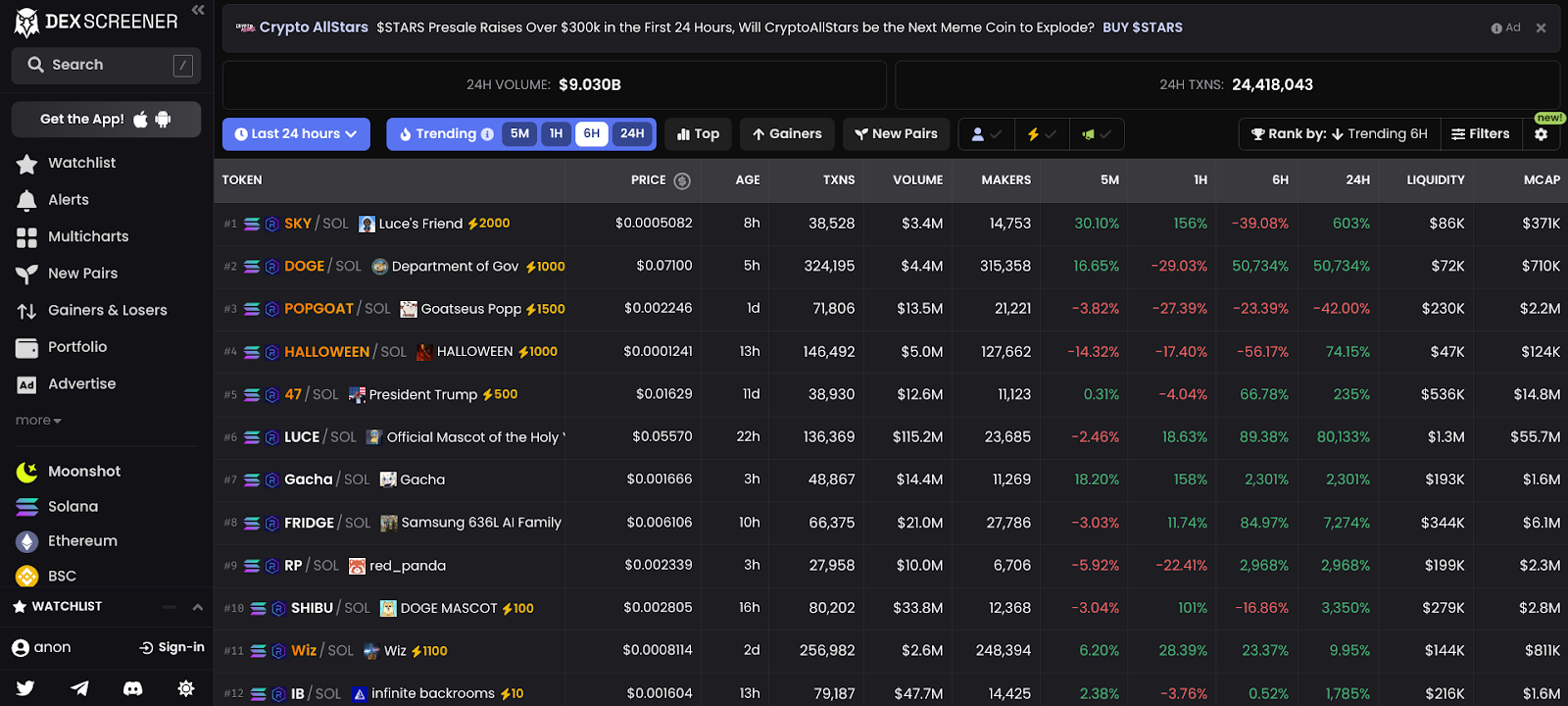Viewport: 1568px width, 706px height.
Task: Click the Trending info icon
Action: [x=487, y=134]
